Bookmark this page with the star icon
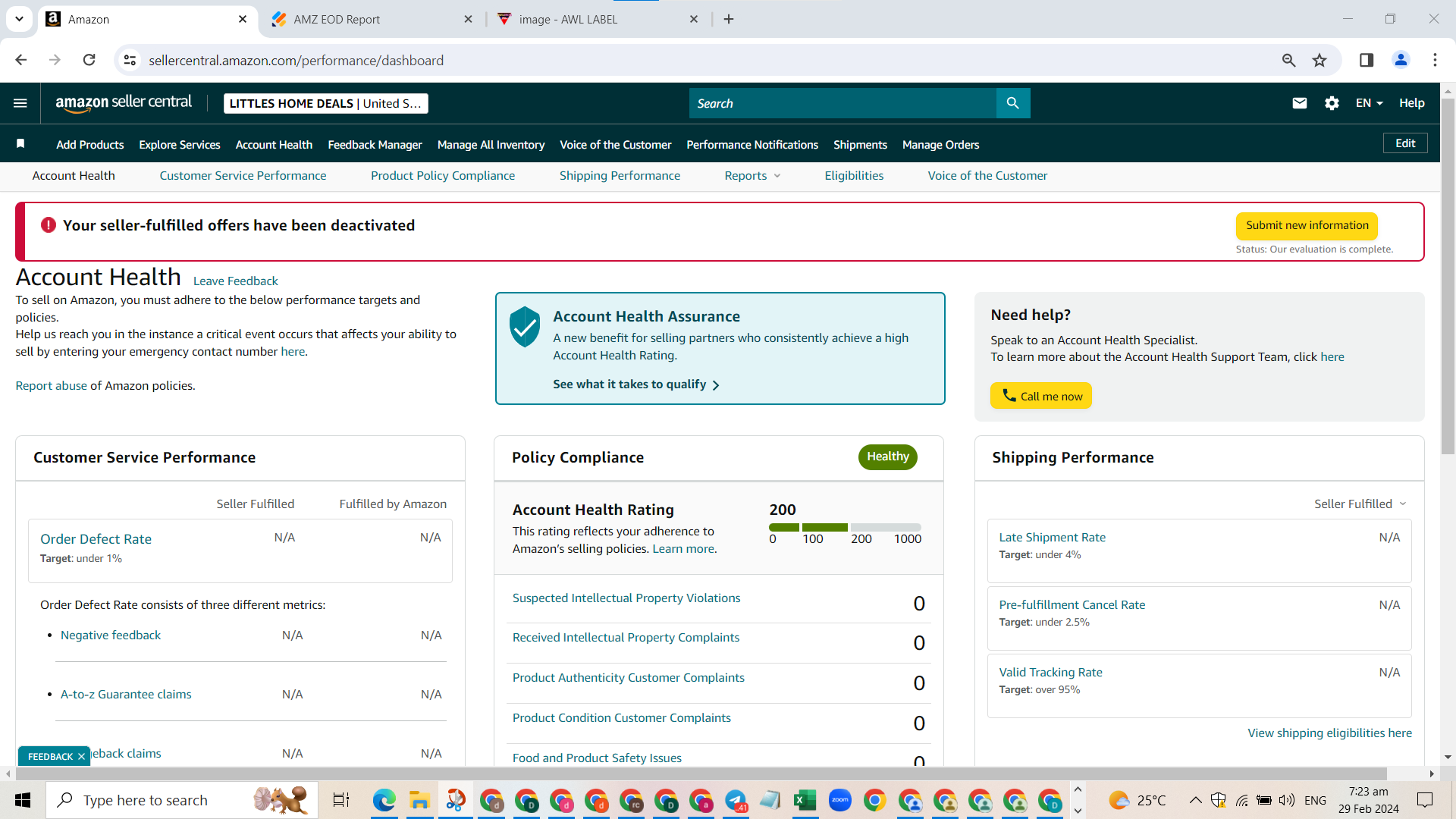 click(x=1319, y=60)
